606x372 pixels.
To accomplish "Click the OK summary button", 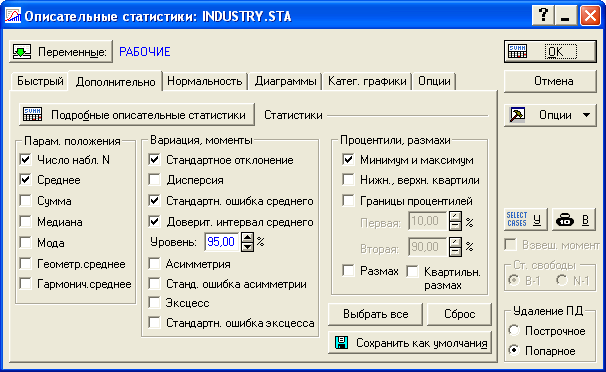I will coord(550,51).
